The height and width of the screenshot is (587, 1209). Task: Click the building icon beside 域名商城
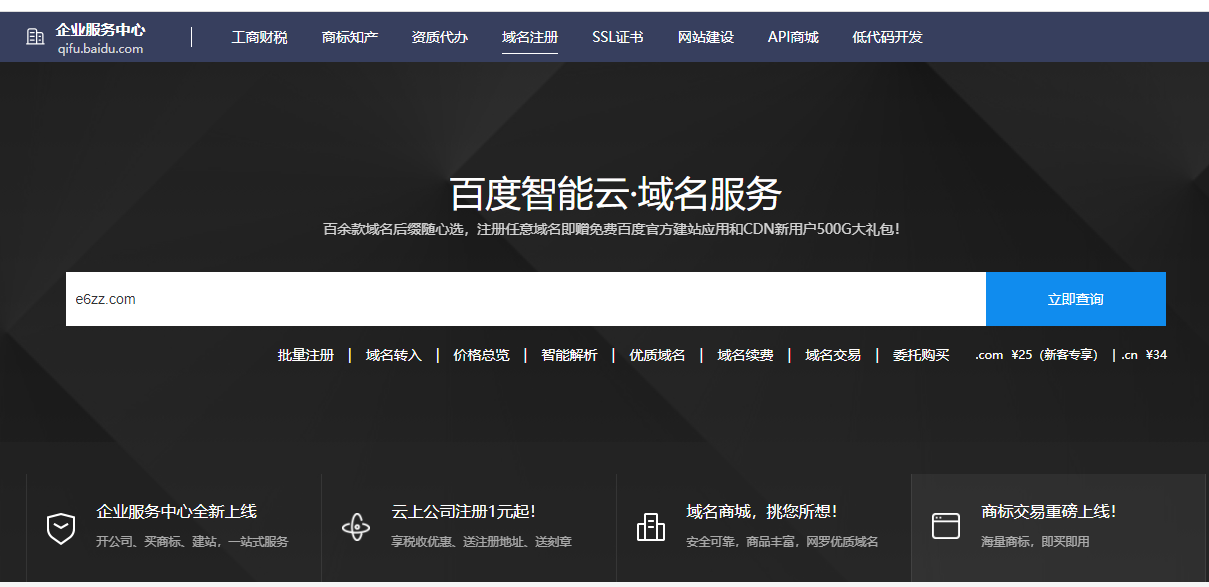point(651,526)
